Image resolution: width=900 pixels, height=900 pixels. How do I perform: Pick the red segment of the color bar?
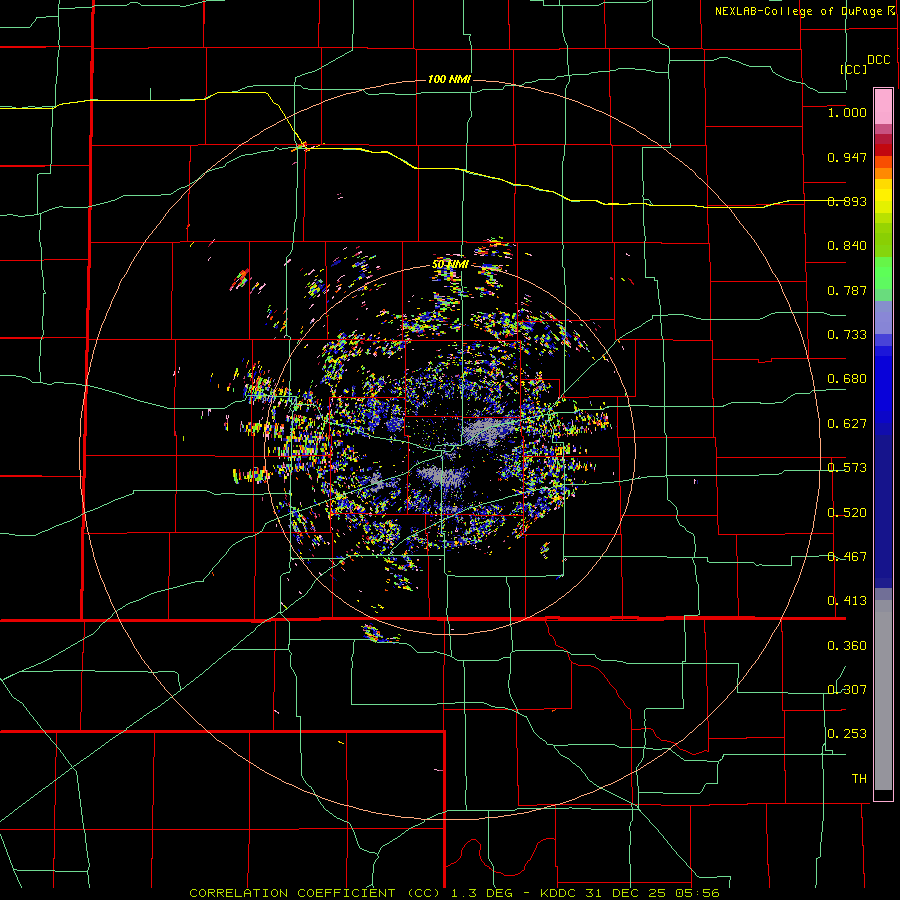coord(883,150)
